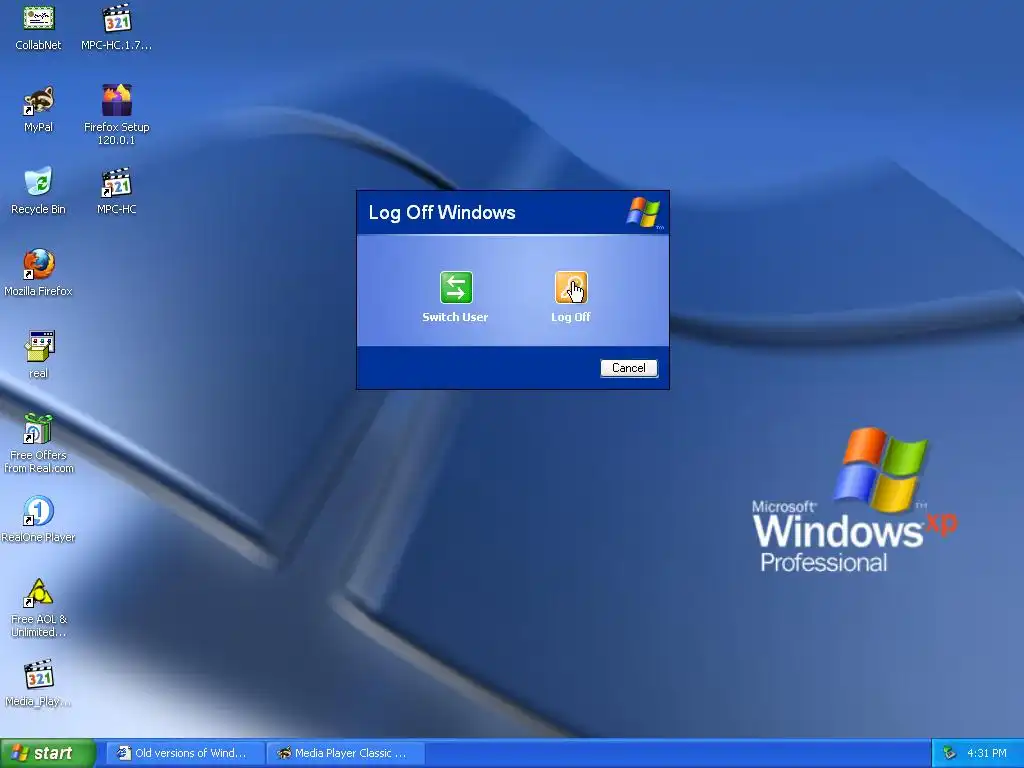Click the Switch User green icon
Image resolution: width=1024 pixels, height=768 pixels.
click(x=456, y=287)
